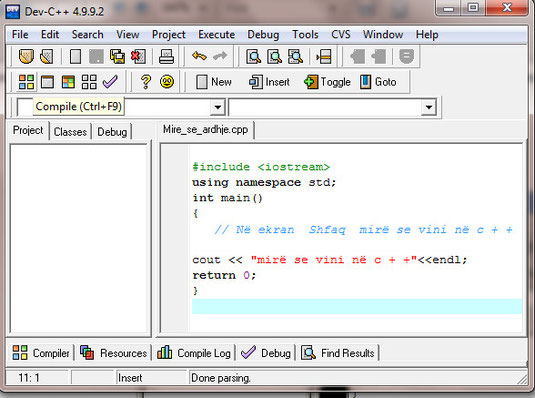Click the Replace magnifier icon
Screen dimensions: 535x398
(275, 56)
